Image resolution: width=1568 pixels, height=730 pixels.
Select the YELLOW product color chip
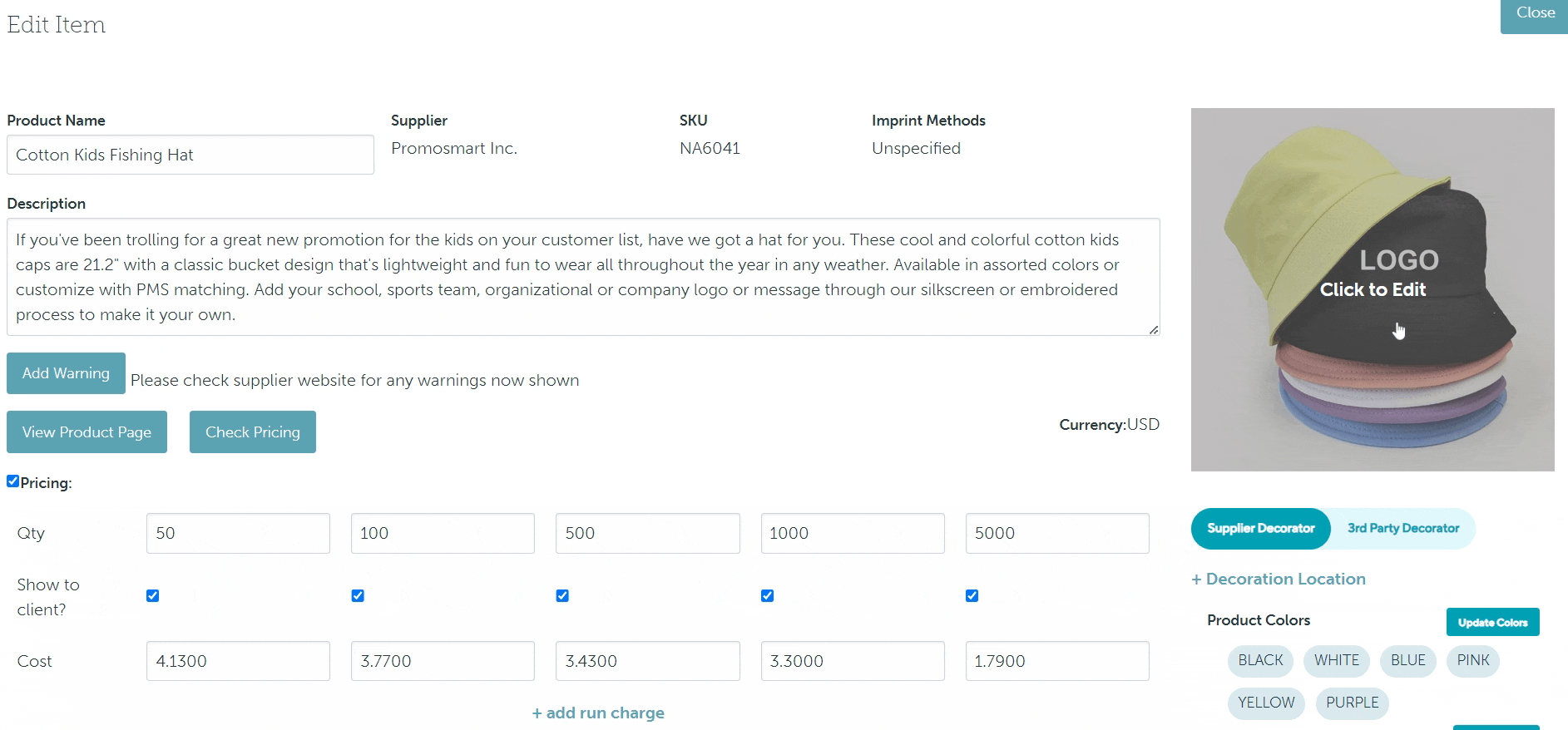tap(1266, 703)
